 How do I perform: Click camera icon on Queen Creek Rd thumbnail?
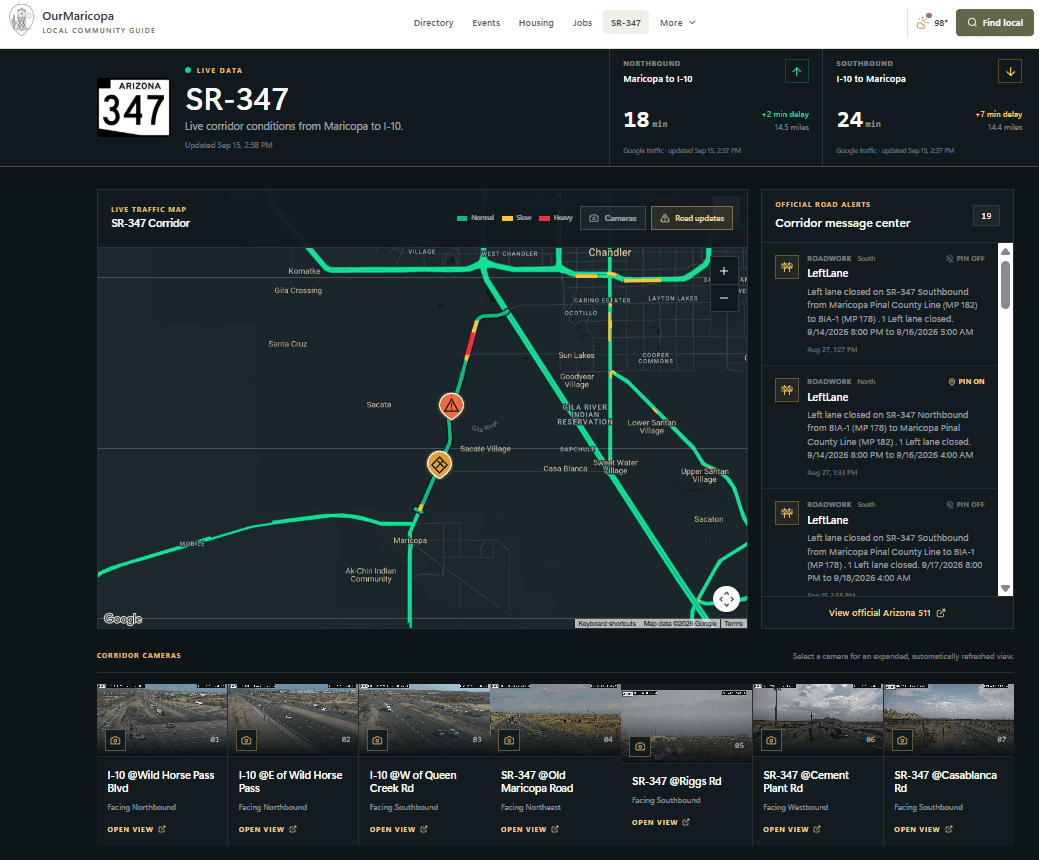coord(378,740)
